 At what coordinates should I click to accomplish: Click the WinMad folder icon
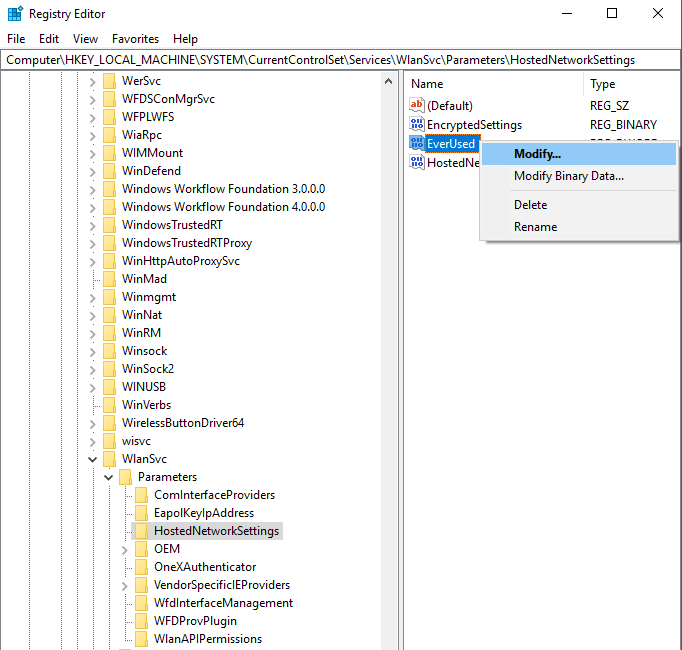coord(110,278)
